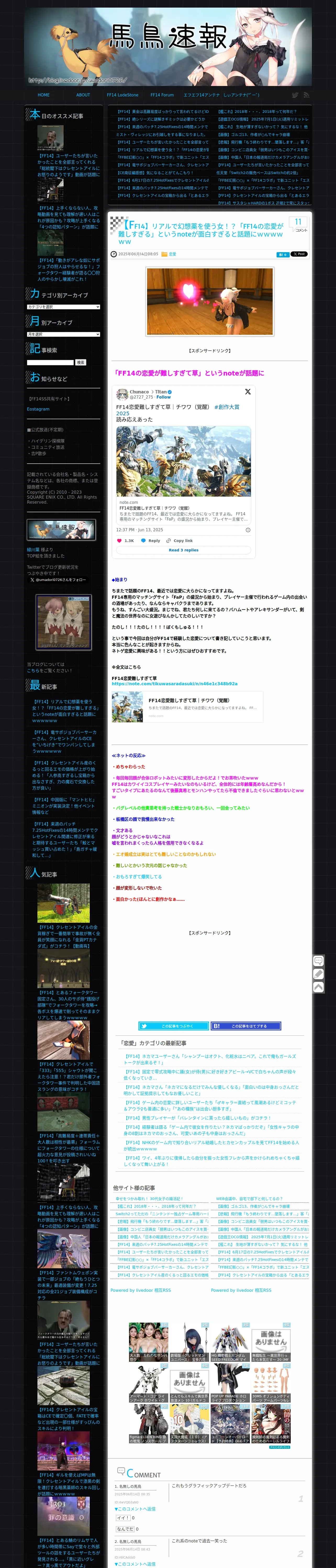Click the 馬鳥速報 header banner image
336x1568 pixels.
coord(168,47)
